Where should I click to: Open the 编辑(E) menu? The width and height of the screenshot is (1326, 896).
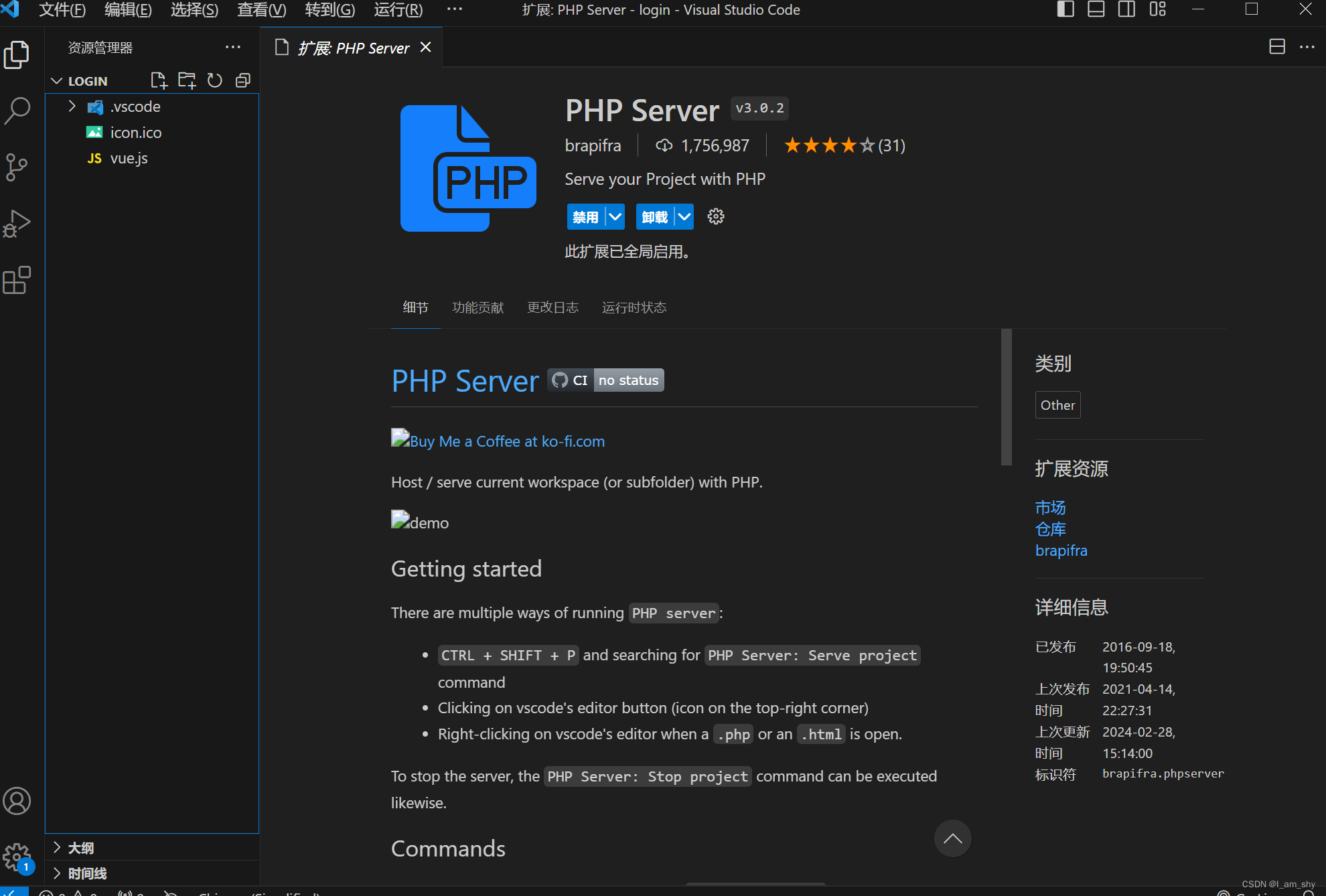pos(129,9)
